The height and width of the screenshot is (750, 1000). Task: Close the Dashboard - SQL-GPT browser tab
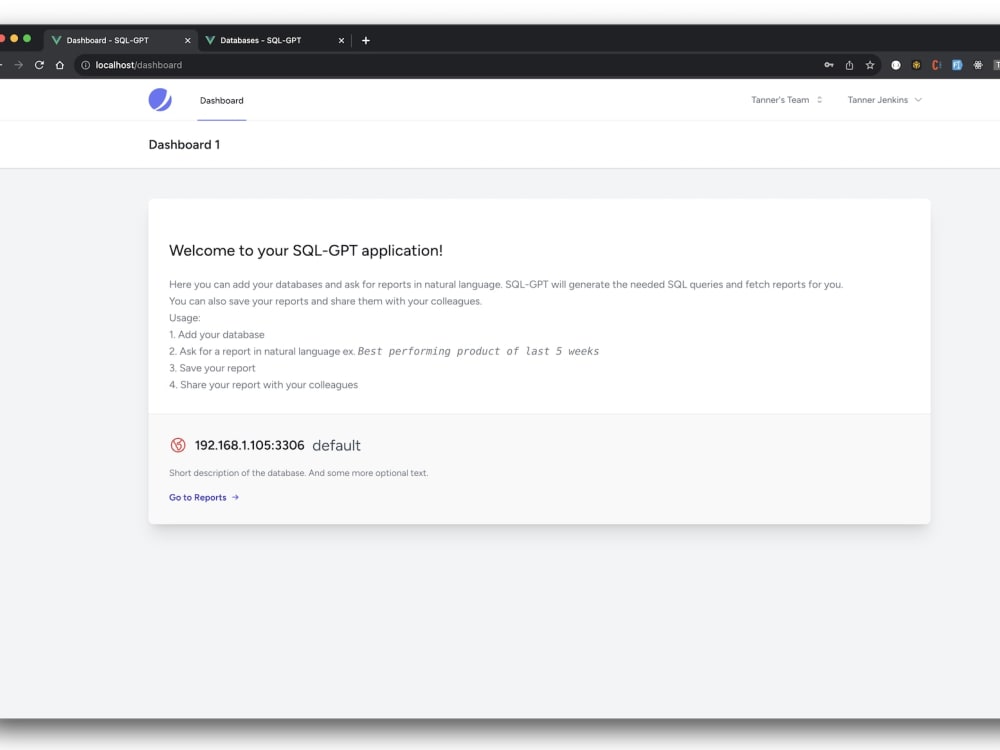click(188, 40)
